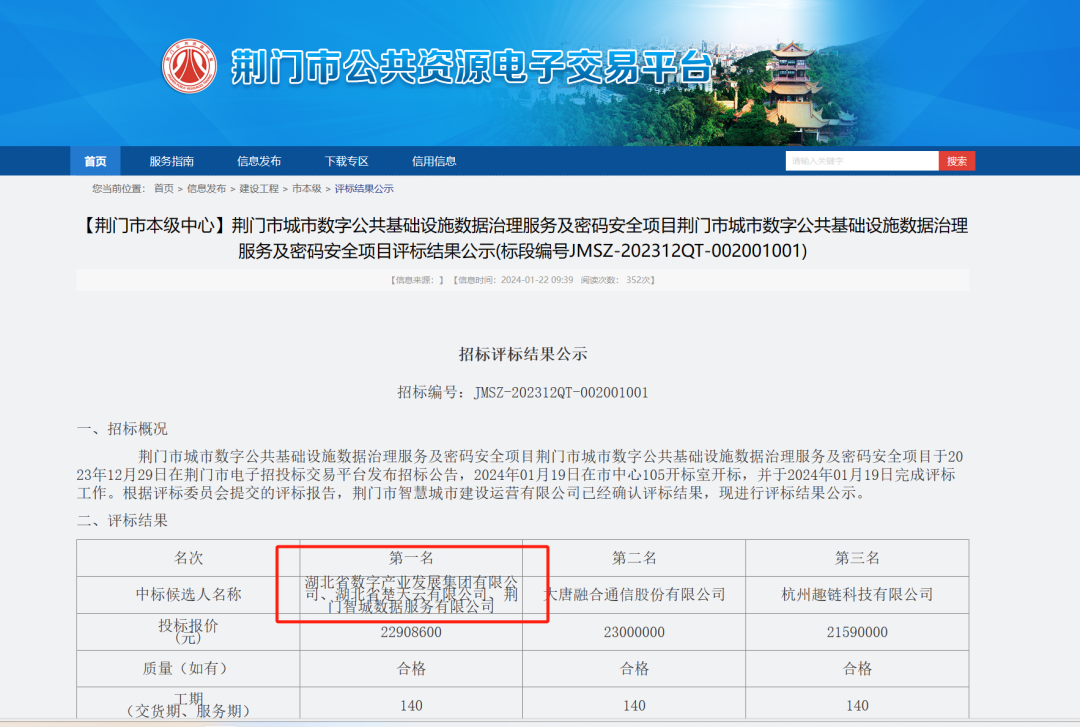Click the first-place candidate 湖北省数字产业发展集团 cell
Screen dimensions: 1080x727
(411, 595)
